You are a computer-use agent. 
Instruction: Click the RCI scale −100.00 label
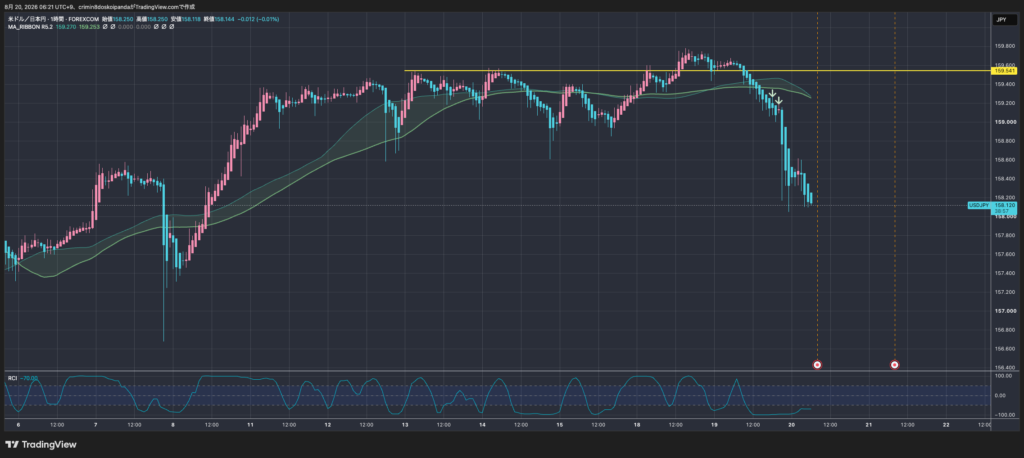[1004, 415]
